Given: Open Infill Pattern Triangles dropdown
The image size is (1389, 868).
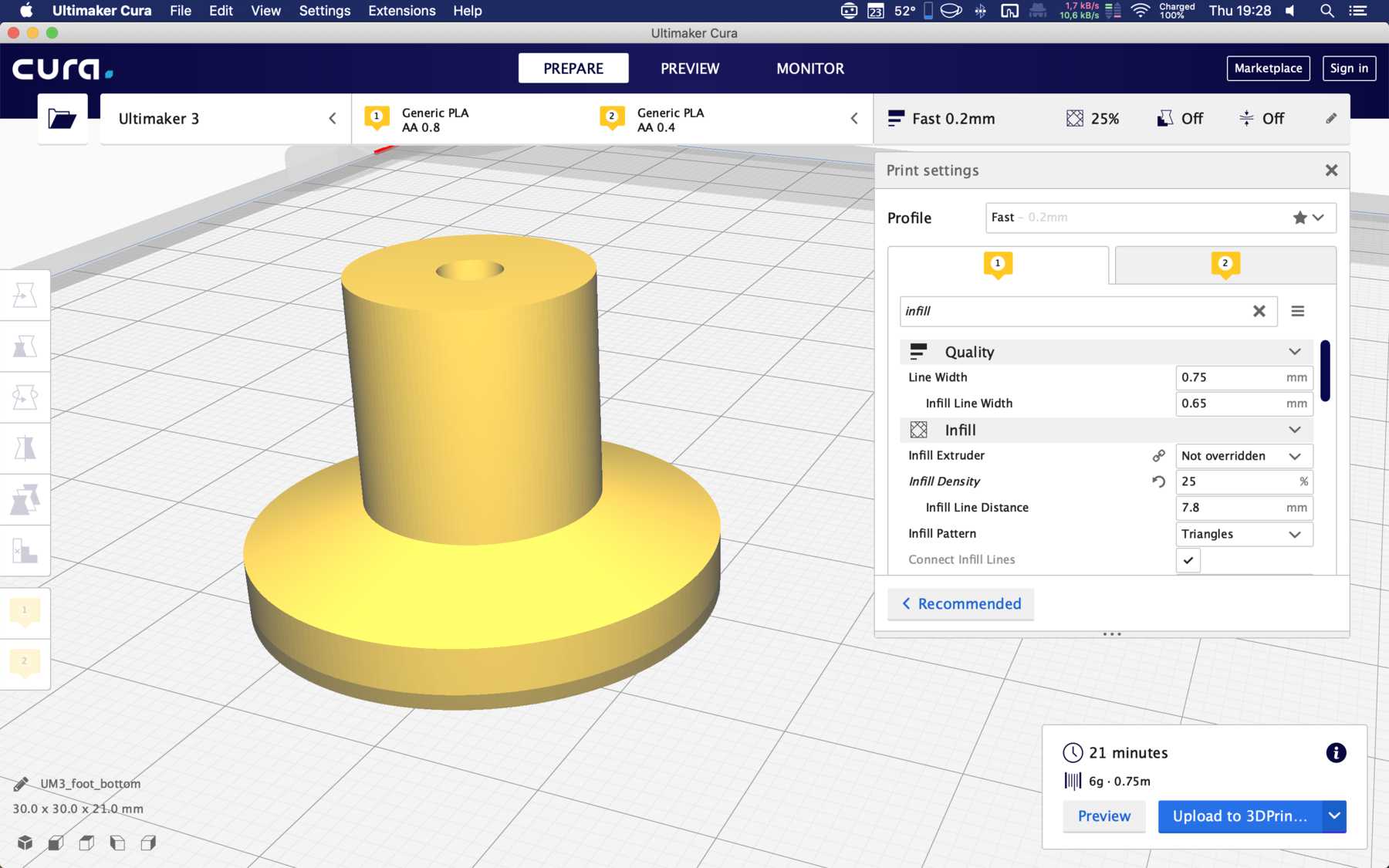Looking at the screenshot, I should coord(1244,534).
